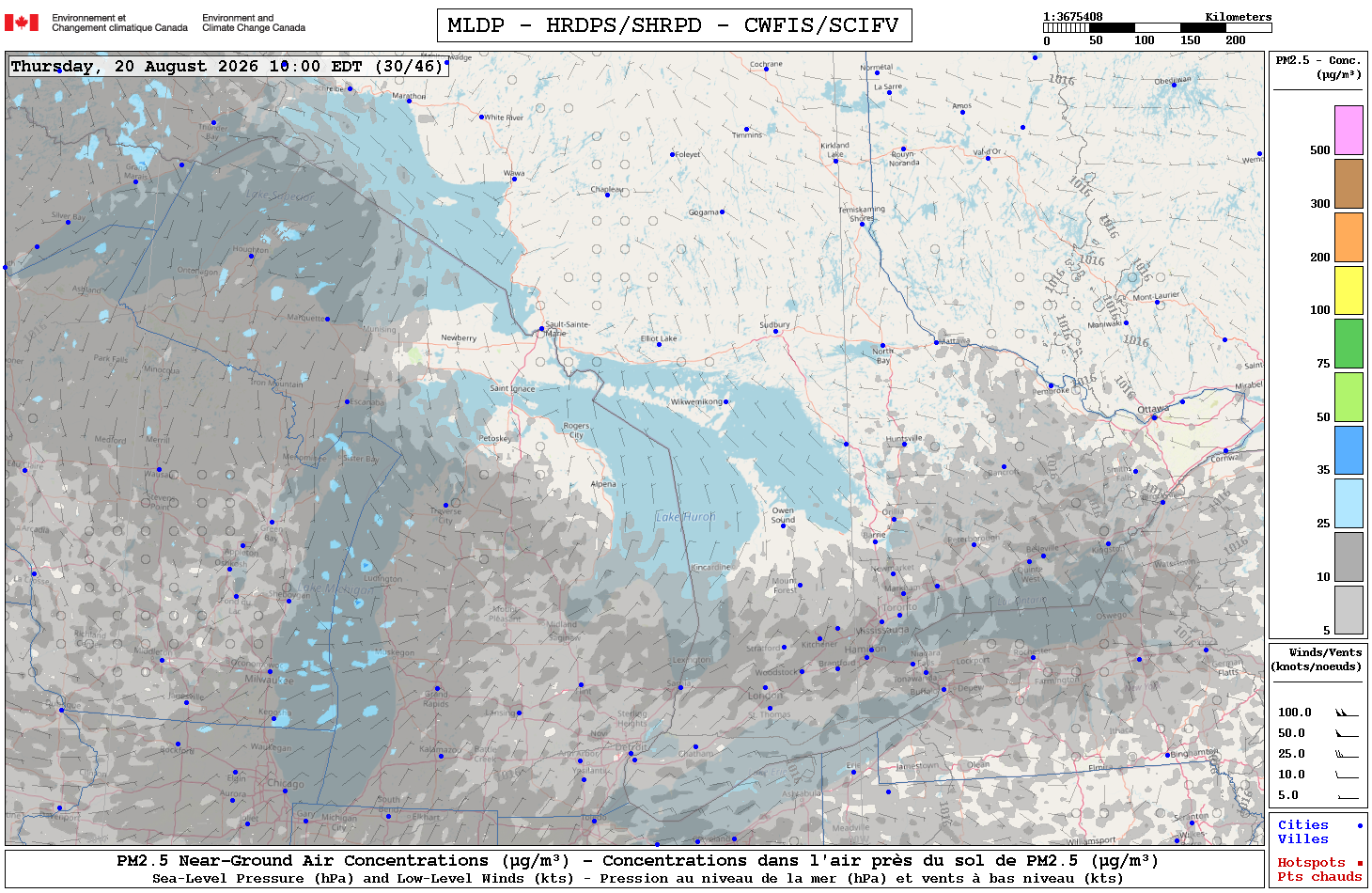
Task: Click the Amos town label
Action: tap(961, 106)
